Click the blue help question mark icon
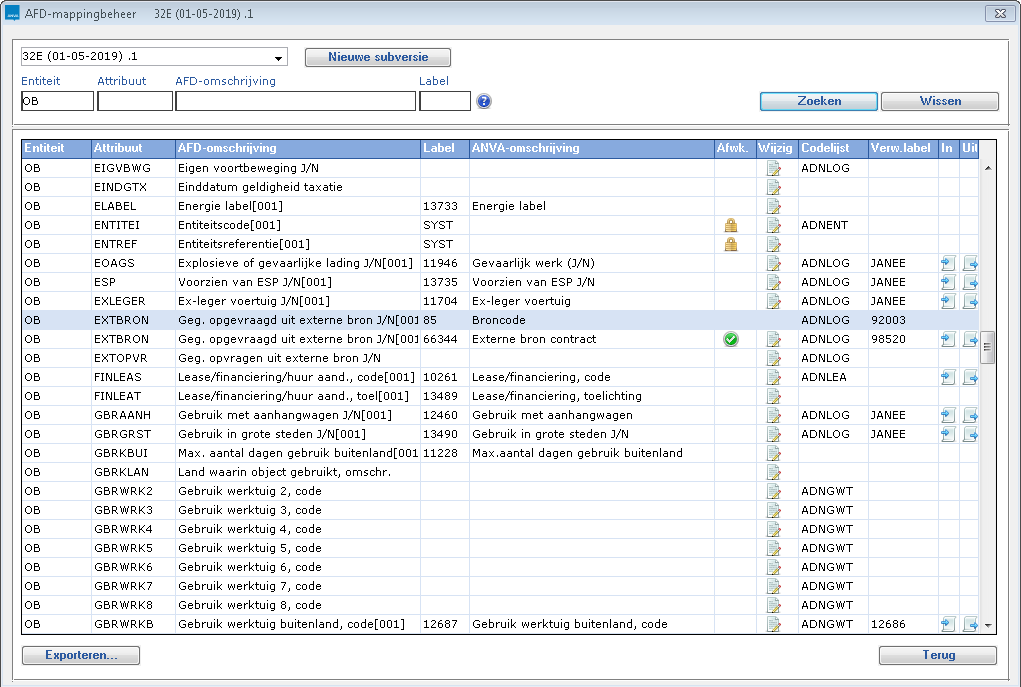The image size is (1021, 687). (484, 101)
